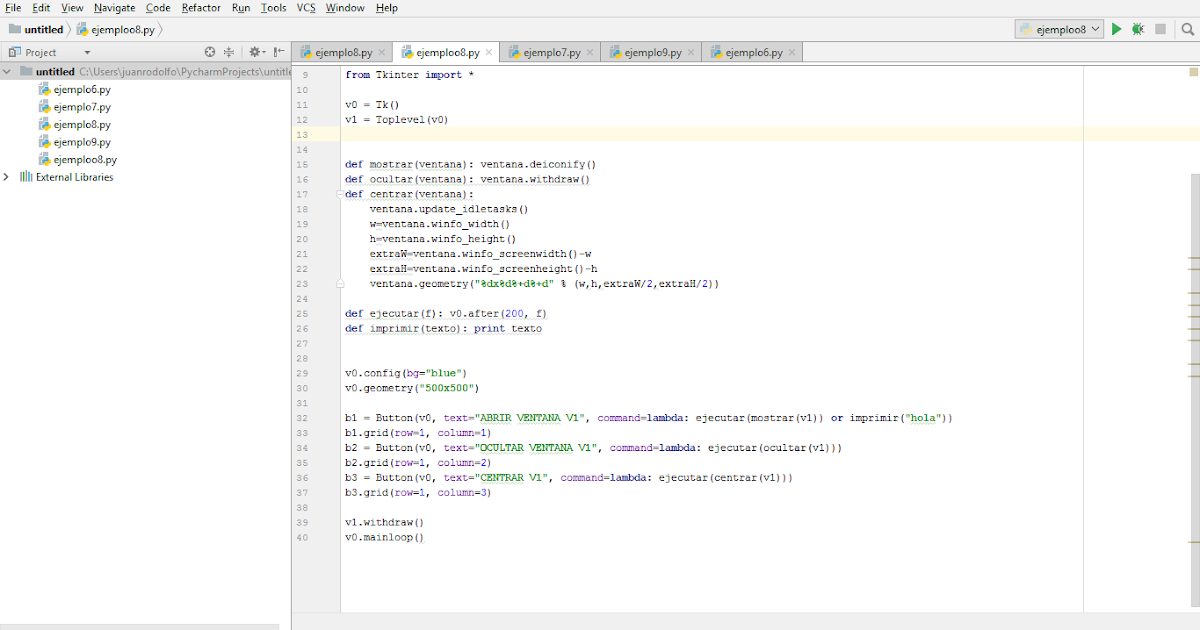Screen dimensions: 1200x630
Task: Run the ejemploo8 script with the green play icon
Action: [x=1116, y=29]
